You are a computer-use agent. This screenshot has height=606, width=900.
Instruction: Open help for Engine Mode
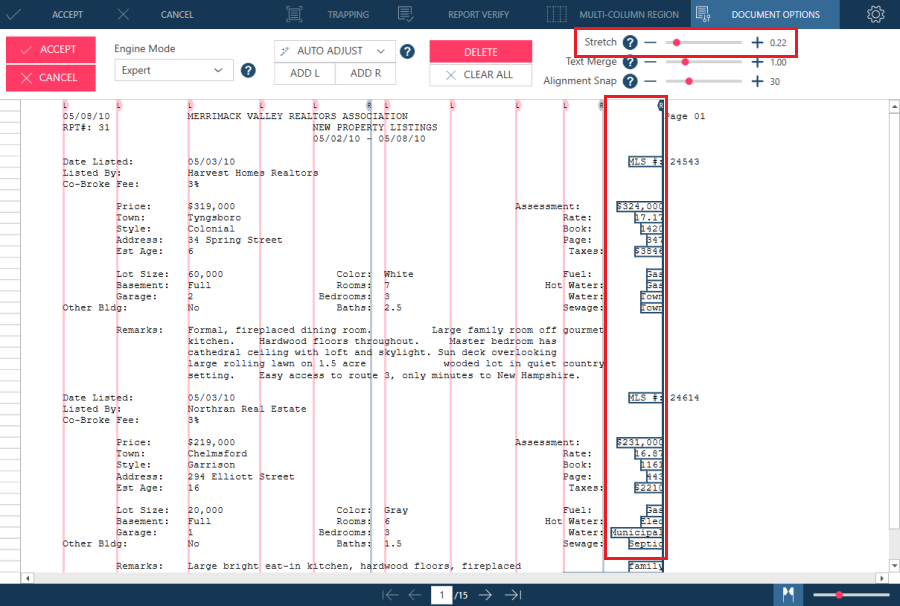[248, 71]
